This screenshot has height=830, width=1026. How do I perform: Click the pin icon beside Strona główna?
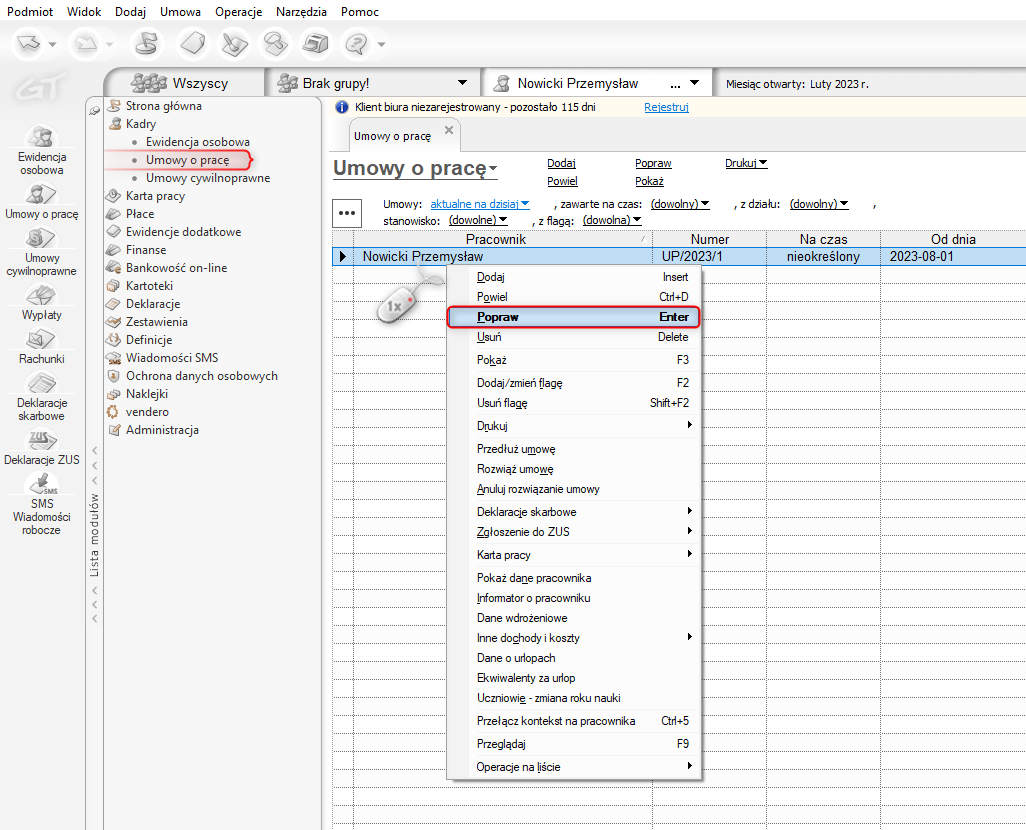[94, 110]
